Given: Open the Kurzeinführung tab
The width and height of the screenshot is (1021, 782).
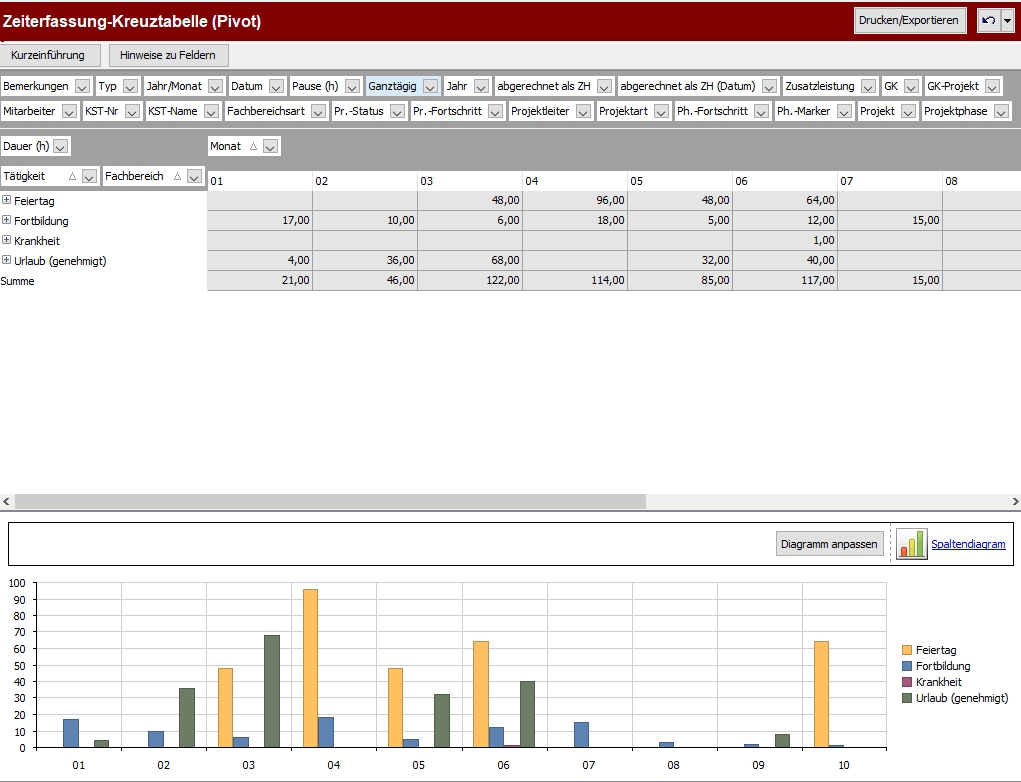Looking at the screenshot, I should coord(48,55).
